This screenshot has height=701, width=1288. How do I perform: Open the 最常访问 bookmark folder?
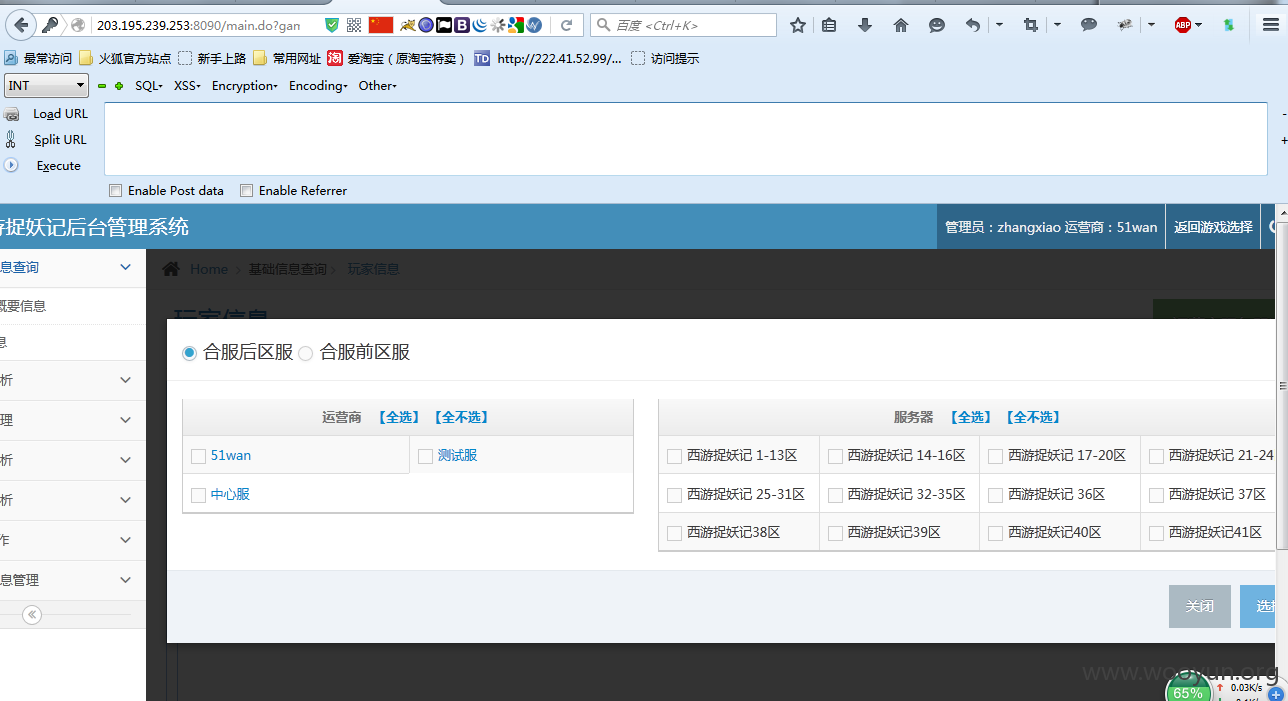38,59
